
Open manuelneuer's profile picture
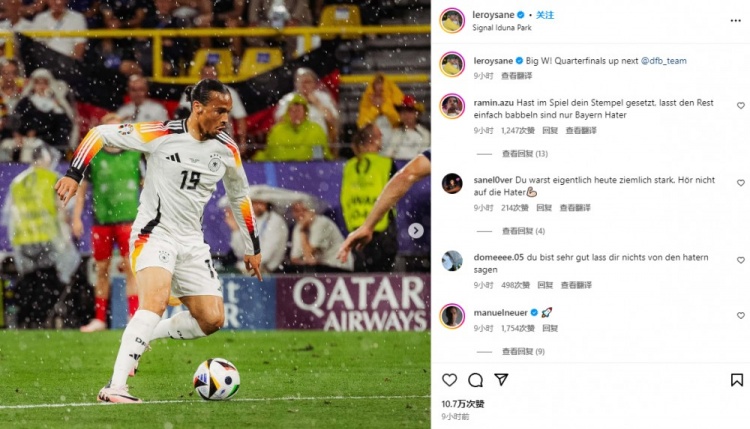(452, 316)
